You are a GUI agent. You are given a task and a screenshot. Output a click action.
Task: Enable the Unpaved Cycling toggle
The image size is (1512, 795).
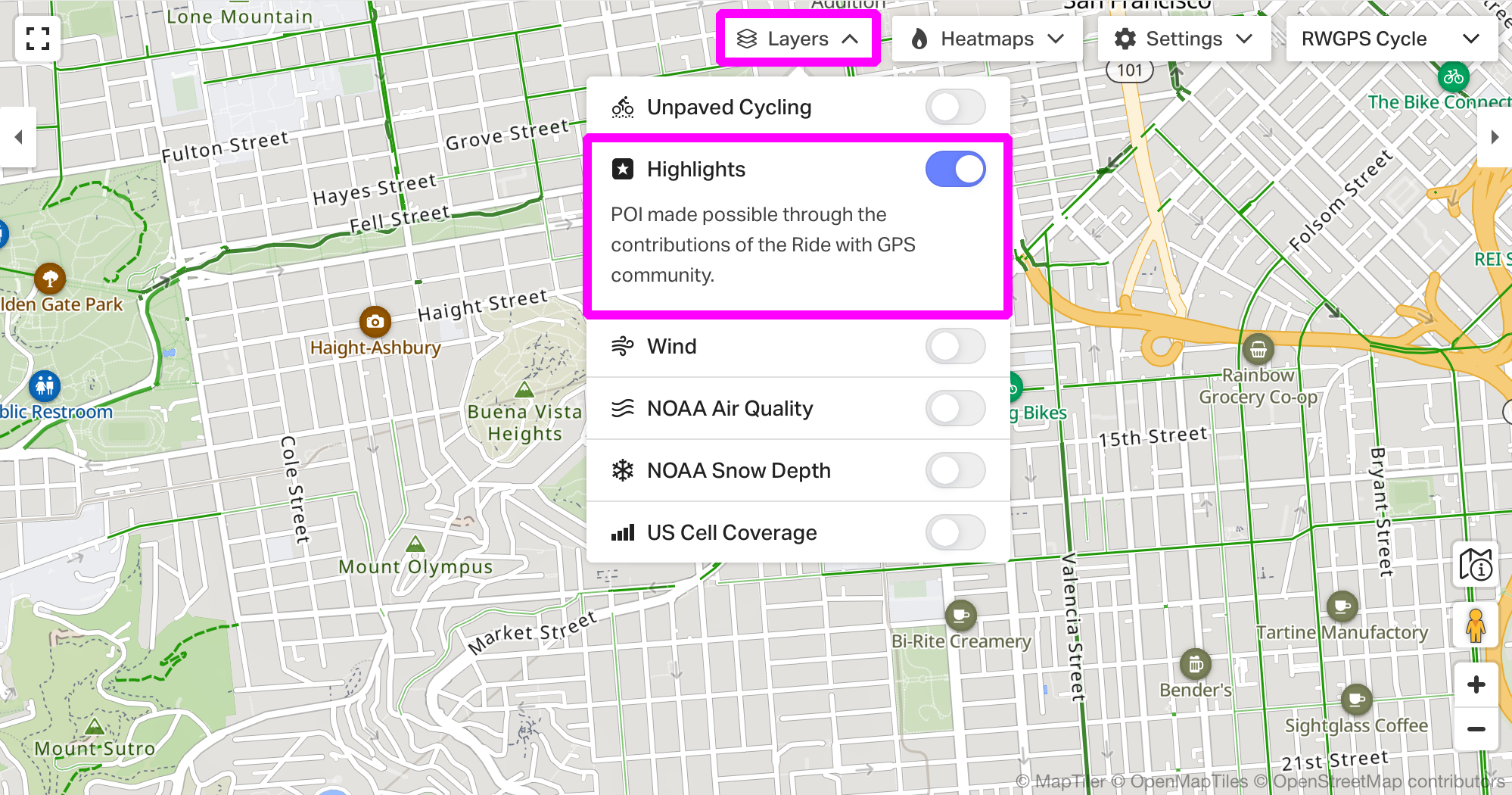pyautogui.click(x=955, y=108)
